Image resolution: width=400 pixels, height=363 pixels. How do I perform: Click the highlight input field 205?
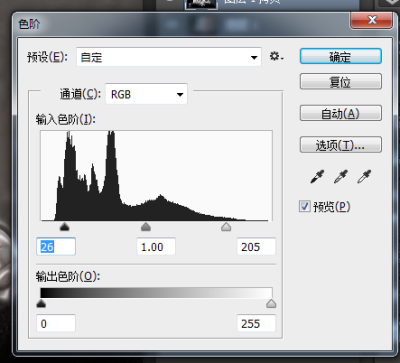[x=256, y=247]
